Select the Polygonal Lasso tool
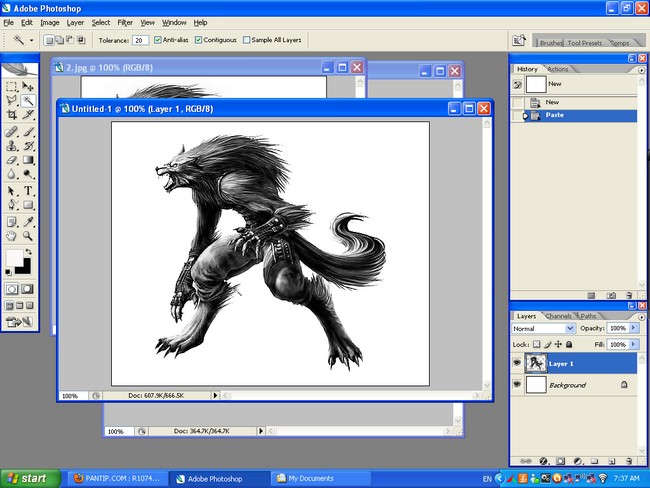650x488 pixels. point(12,100)
